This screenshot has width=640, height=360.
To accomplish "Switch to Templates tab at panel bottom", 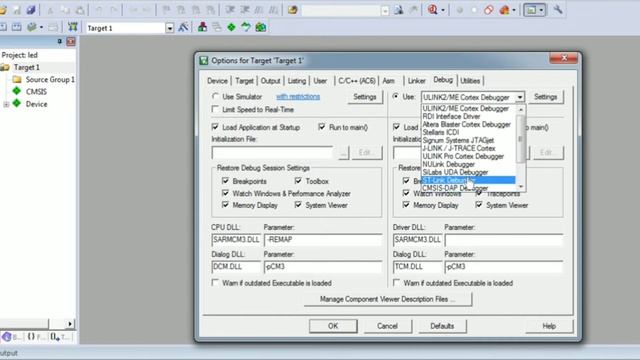I will coord(60,337).
